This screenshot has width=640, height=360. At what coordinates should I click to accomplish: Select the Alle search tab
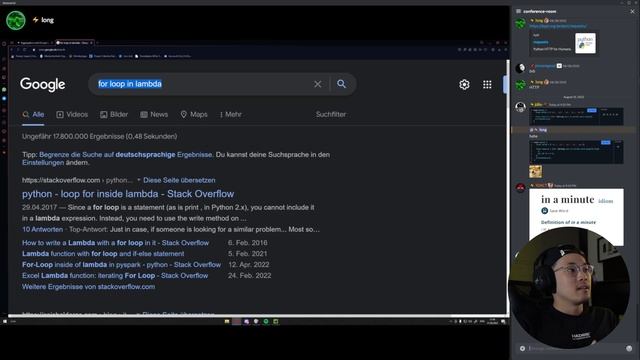[x=33, y=115]
